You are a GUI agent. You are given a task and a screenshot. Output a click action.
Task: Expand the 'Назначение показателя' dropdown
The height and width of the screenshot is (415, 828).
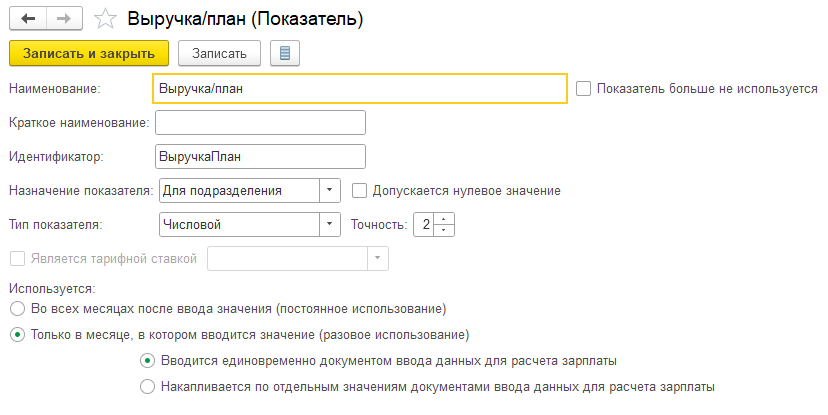pos(330,190)
